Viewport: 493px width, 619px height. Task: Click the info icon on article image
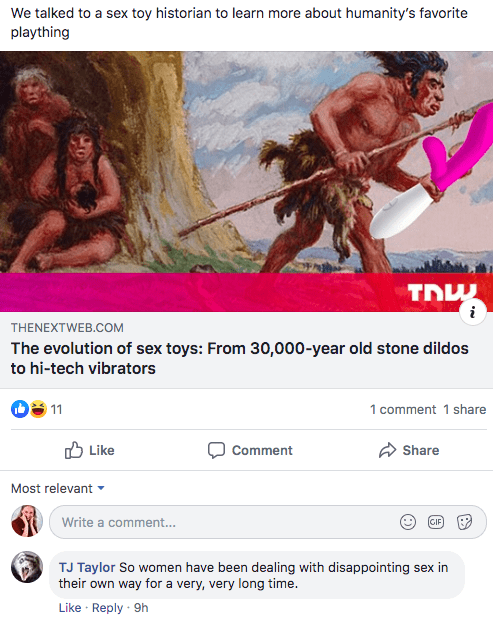[x=472, y=312]
